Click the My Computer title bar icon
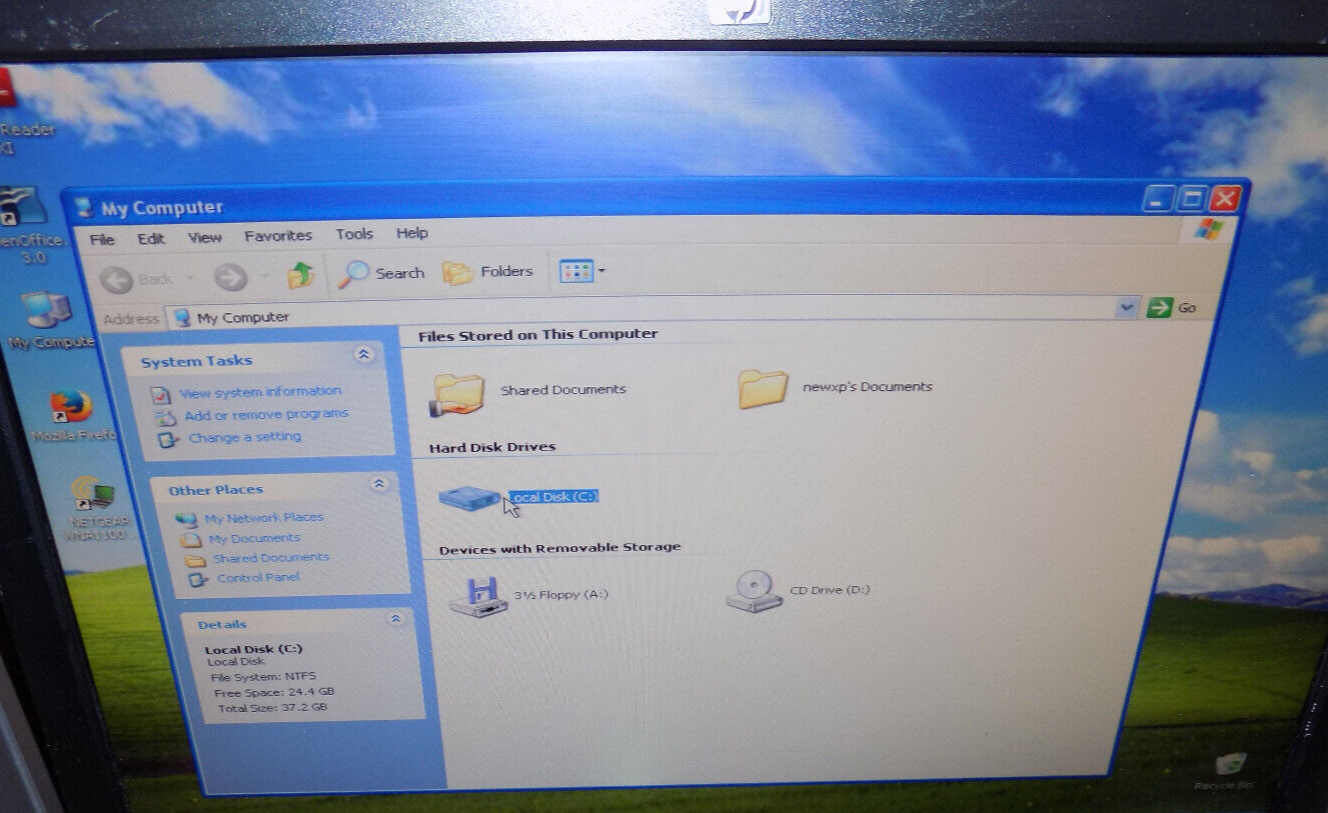This screenshot has height=813, width=1328. 84,208
